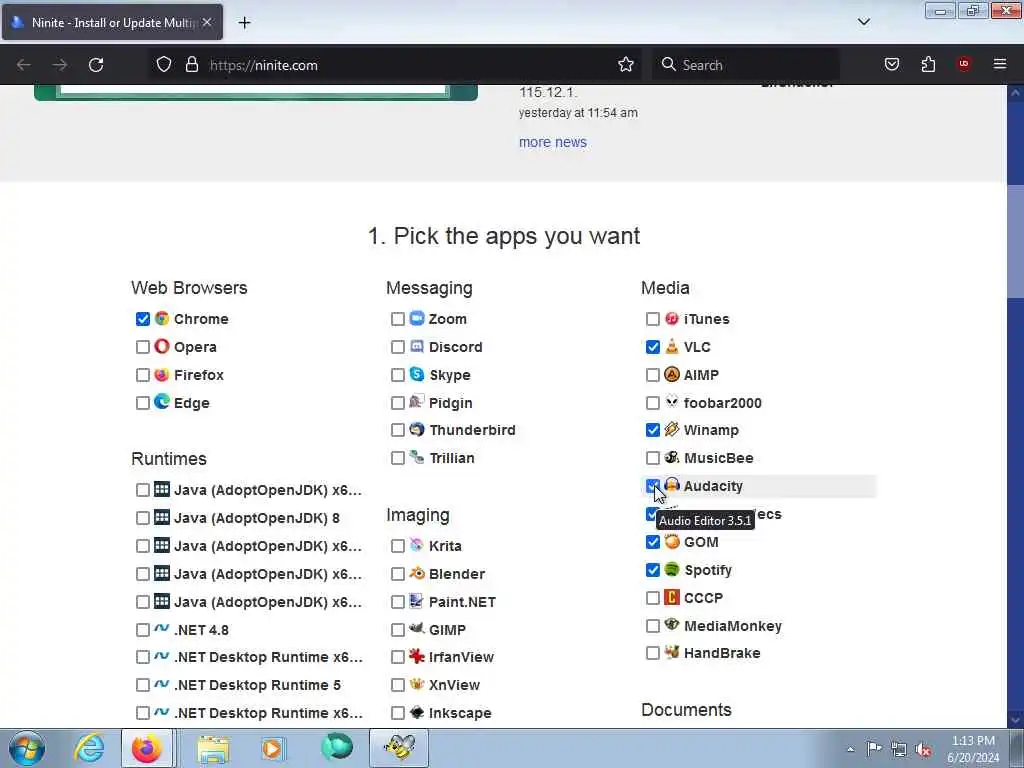Click the Krita app icon
The height and width of the screenshot is (768, 1024).
pos(417,545)
